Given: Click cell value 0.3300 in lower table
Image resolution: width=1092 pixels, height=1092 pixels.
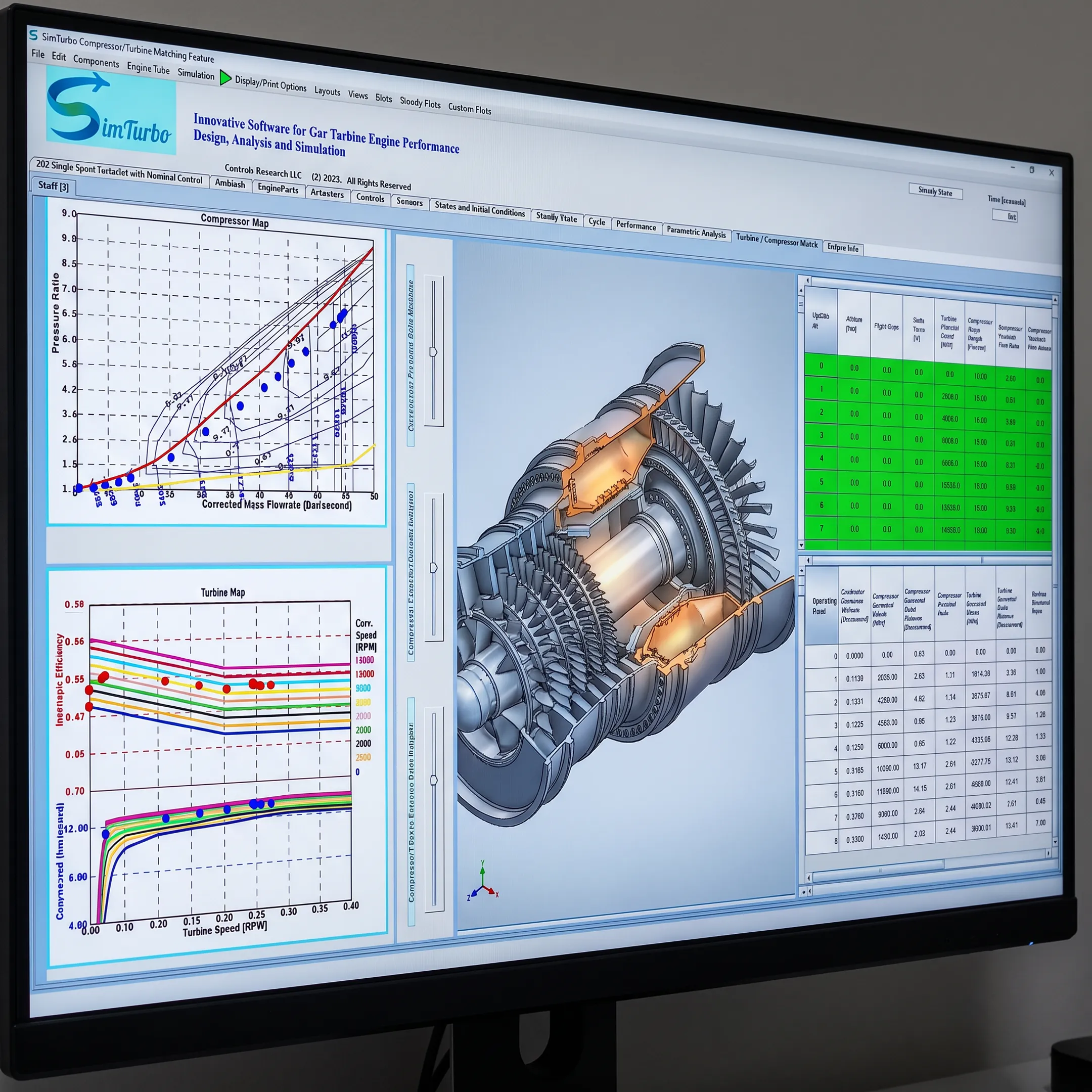Looking at the screenshot, I should [854, 839].
